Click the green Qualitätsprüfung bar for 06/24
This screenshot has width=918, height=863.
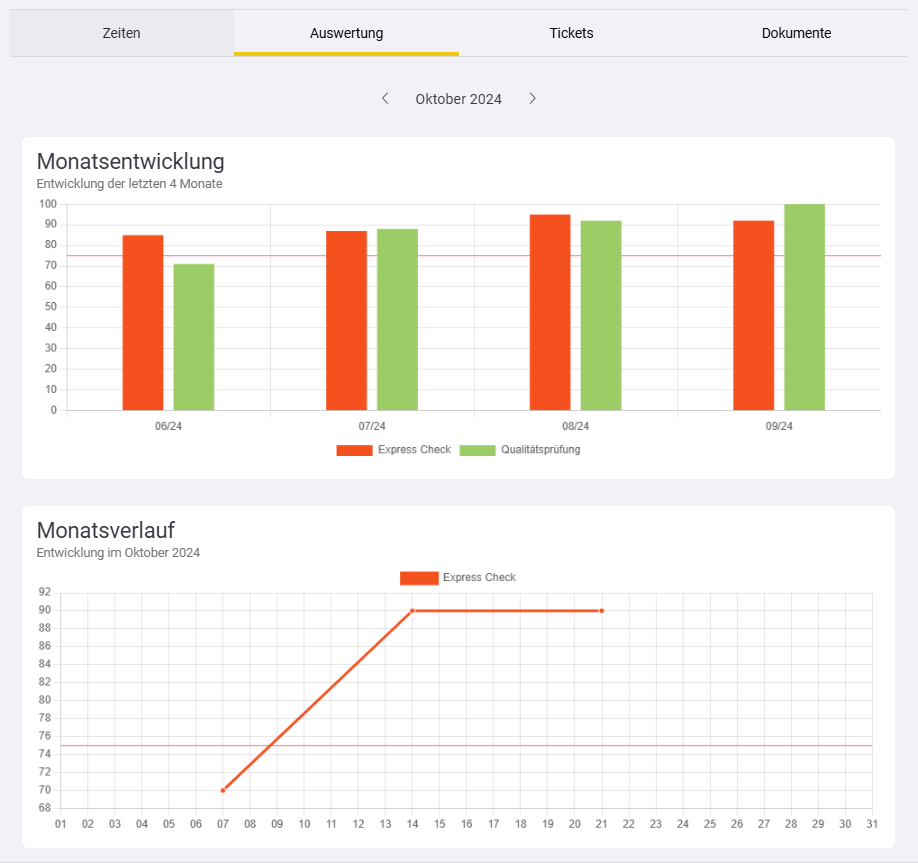click(194, 337)
